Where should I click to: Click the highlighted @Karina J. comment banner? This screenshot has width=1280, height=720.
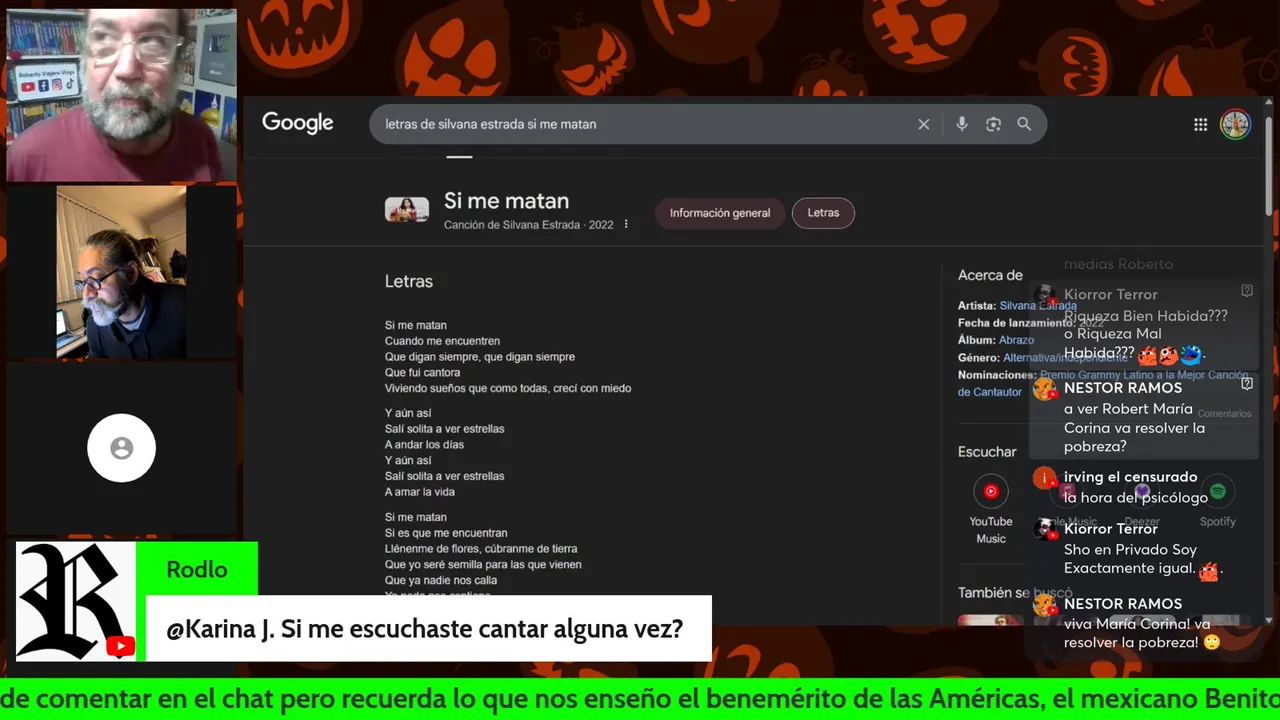[429, 629]
